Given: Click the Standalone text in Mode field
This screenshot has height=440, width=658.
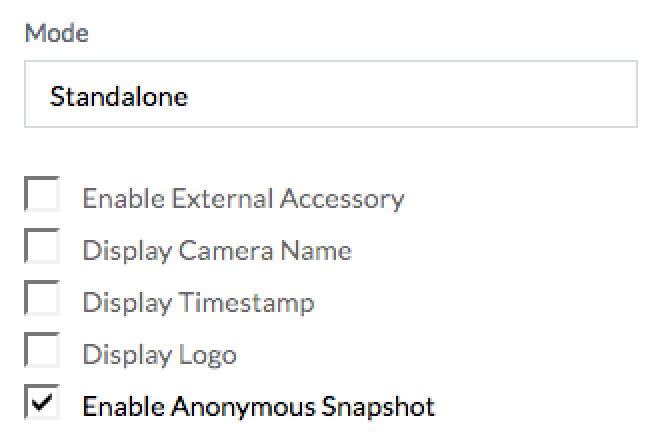Looking at the screenshot, I should (x=119, y=97).
